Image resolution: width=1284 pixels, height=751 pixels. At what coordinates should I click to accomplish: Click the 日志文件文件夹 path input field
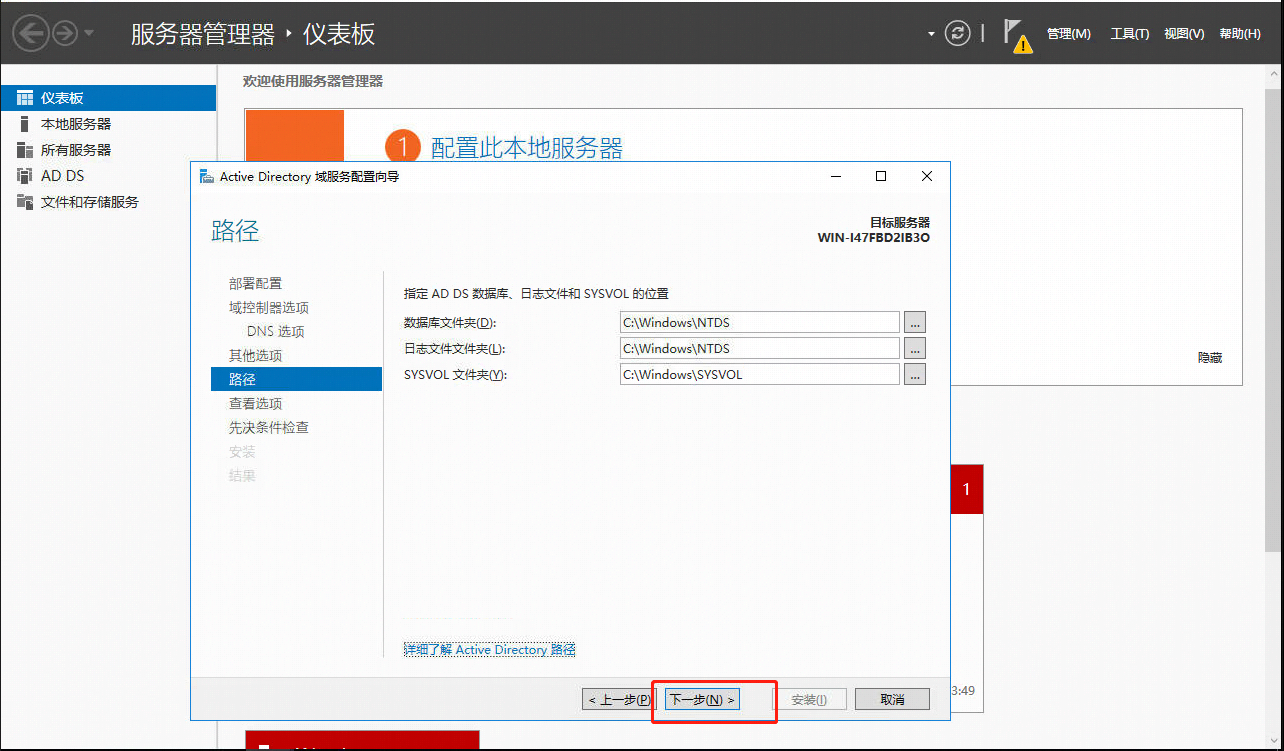tap(759, 348)
